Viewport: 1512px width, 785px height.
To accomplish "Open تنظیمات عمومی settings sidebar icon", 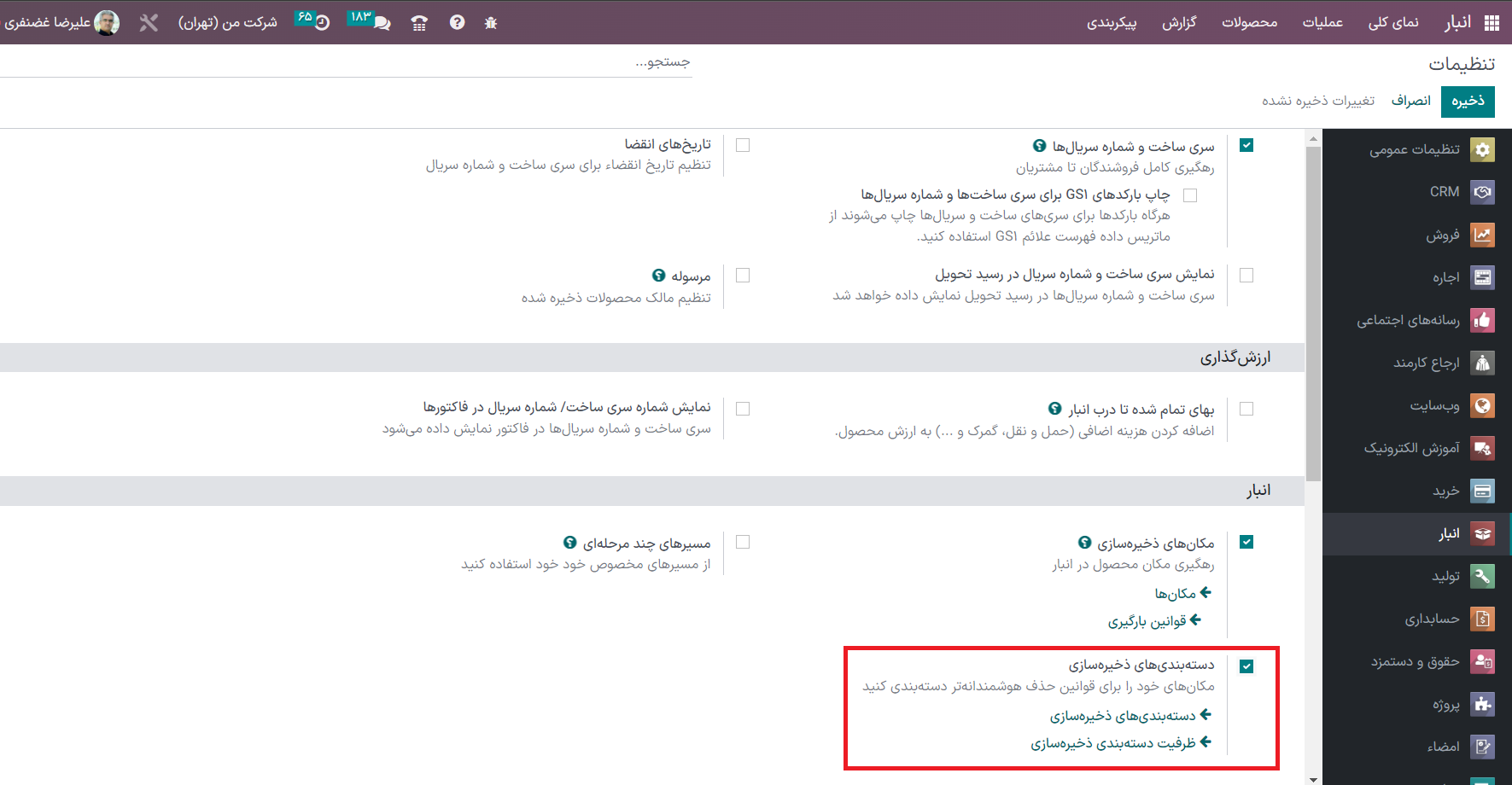I will coord(1483,149).
